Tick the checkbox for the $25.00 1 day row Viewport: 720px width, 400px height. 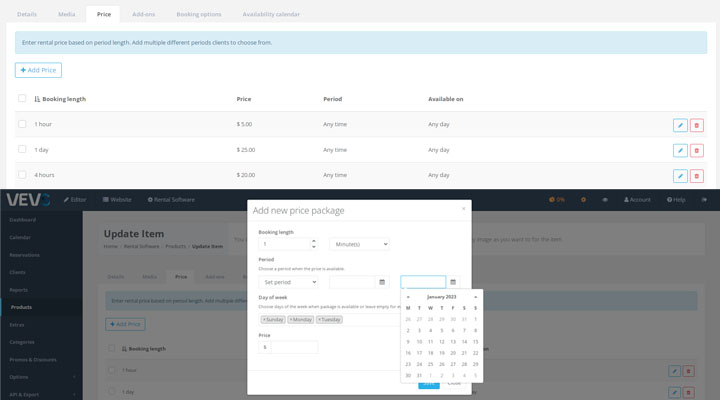tap(22, 149)
